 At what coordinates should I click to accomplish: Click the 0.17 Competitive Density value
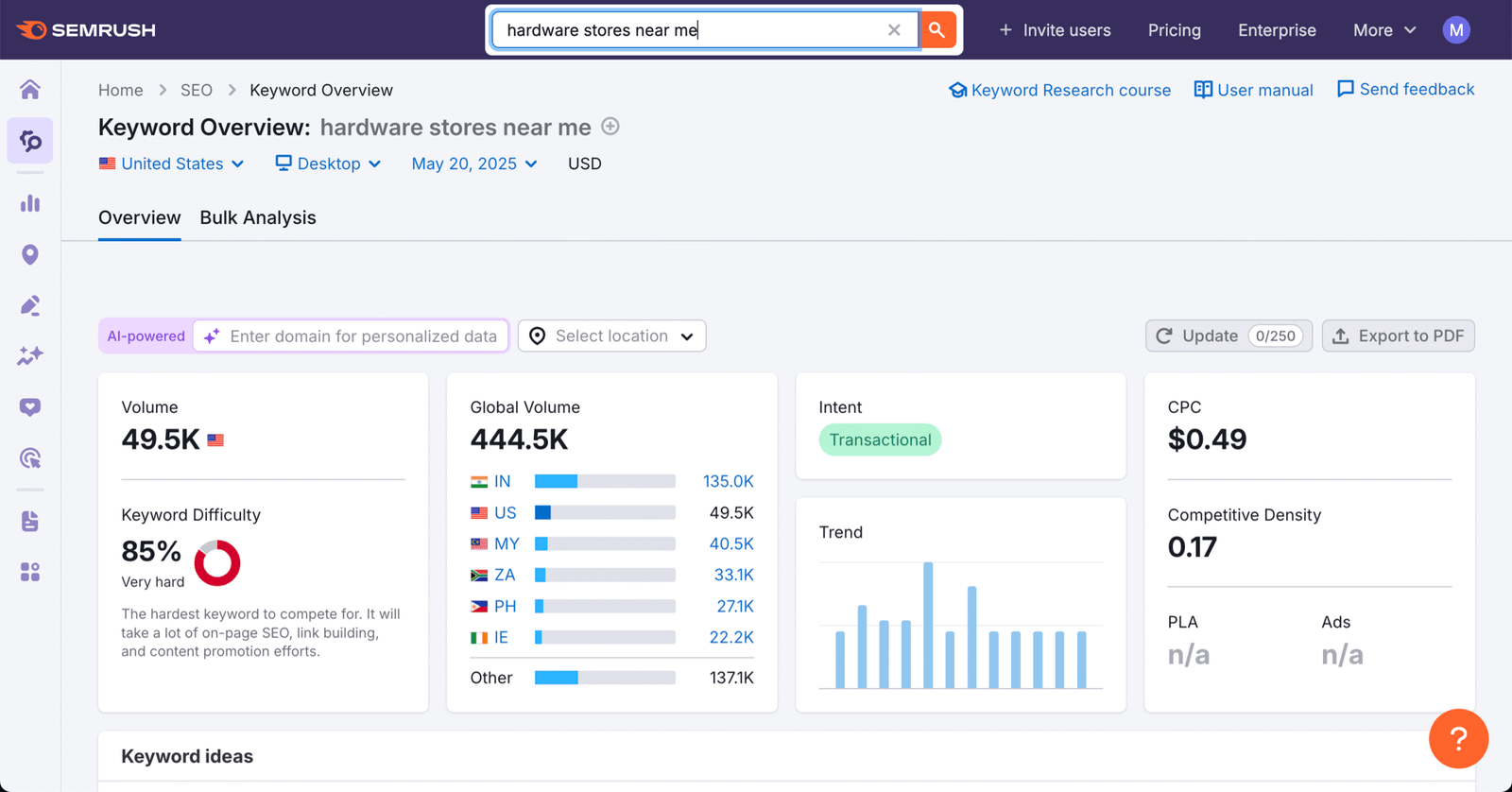click(1193, 547)
